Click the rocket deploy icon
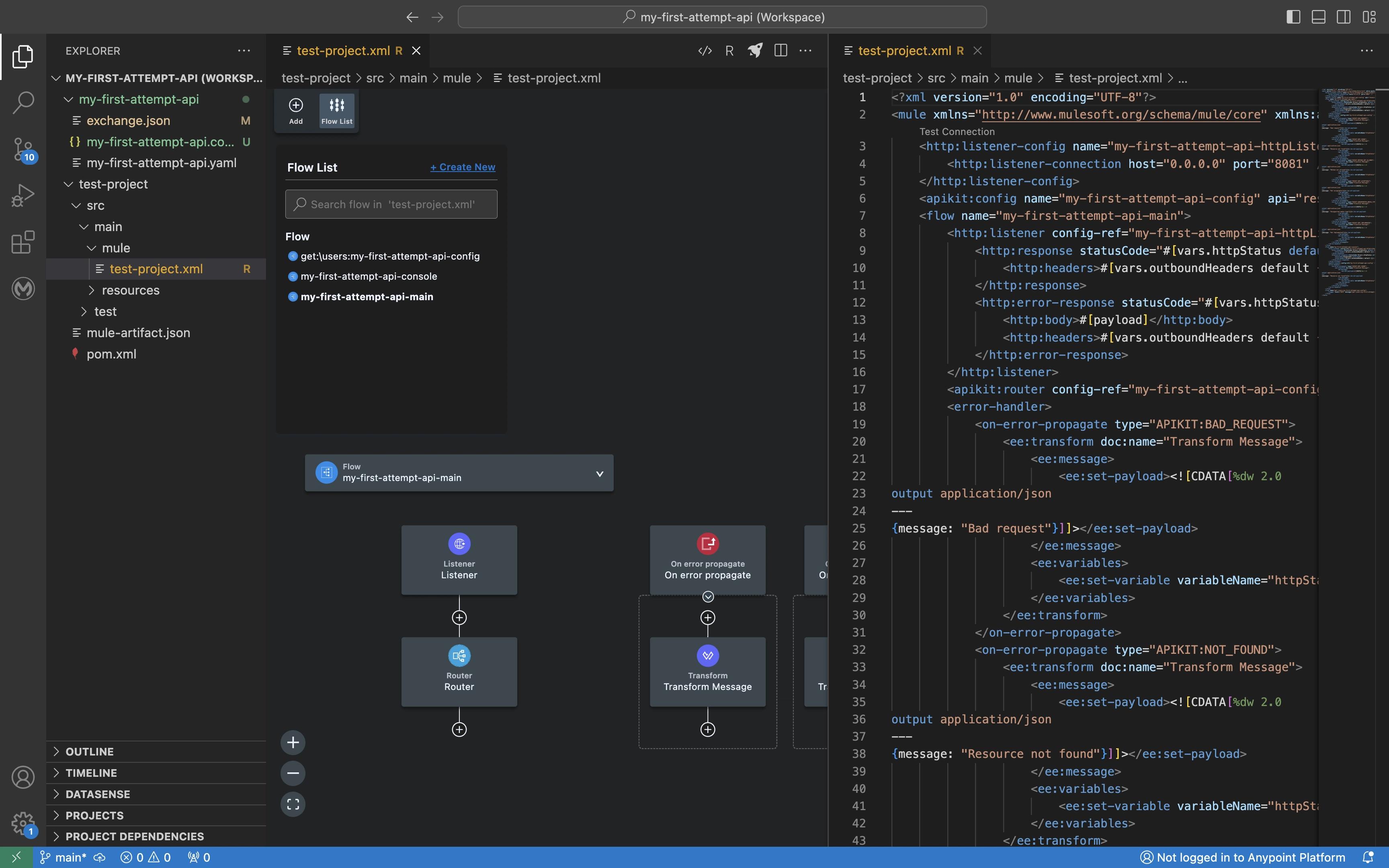This screenshot has width=1389, height=868. click(x=755, y=51)
